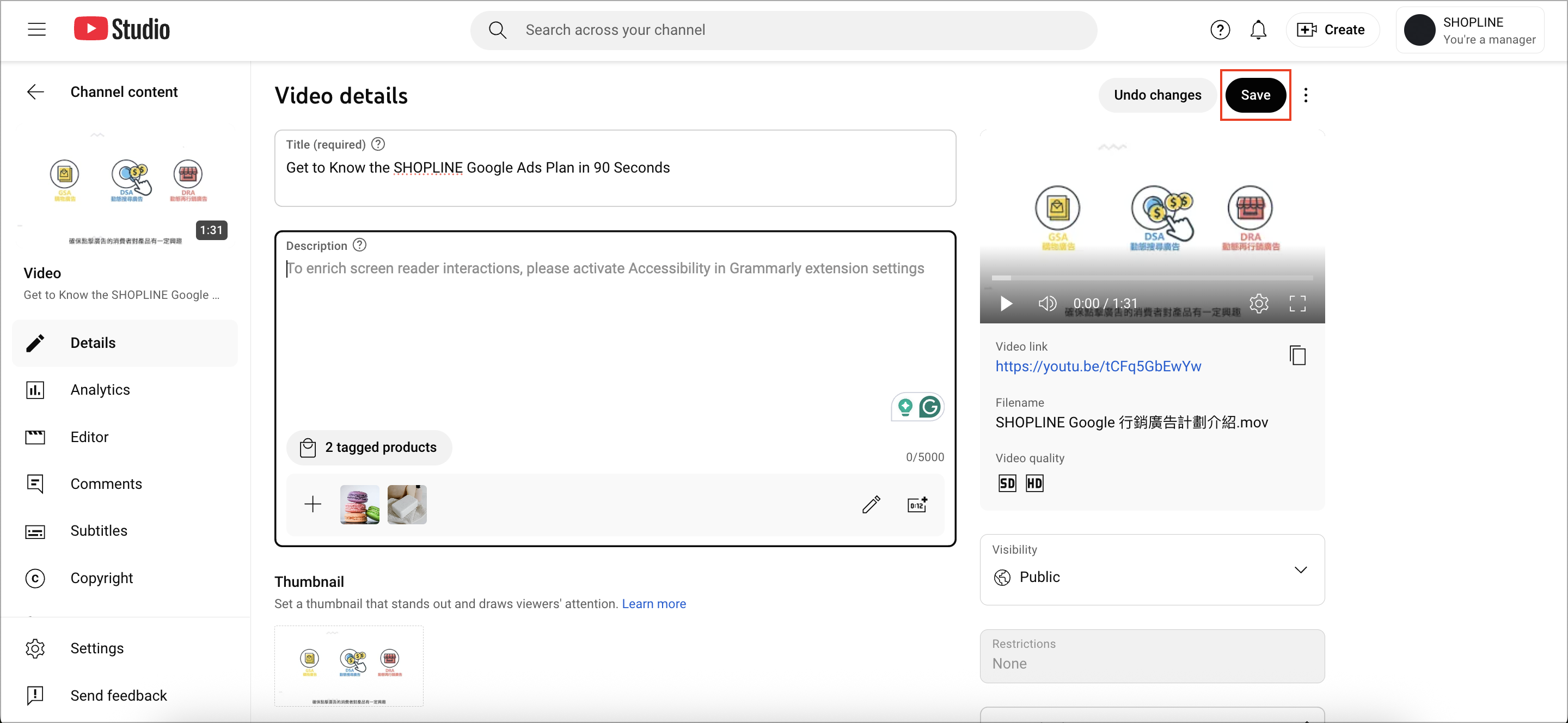The image size is (1568, 723).
Task: Open the Help question mark icon
Action: pyautogui.click(x=1220, y=30)
